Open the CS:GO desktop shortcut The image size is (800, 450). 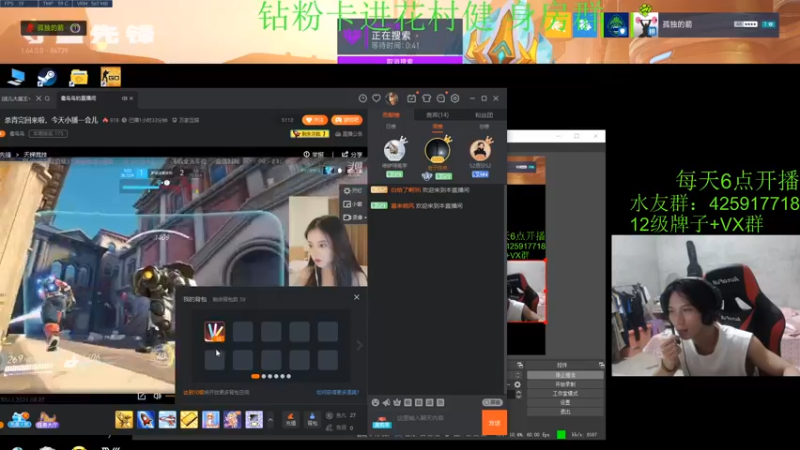(111, 77)
